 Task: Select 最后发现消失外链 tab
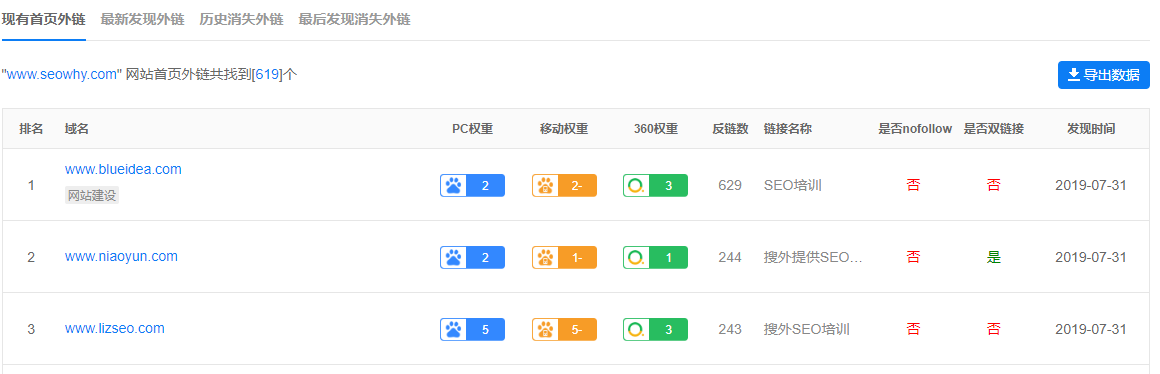(x=354, y=19)
